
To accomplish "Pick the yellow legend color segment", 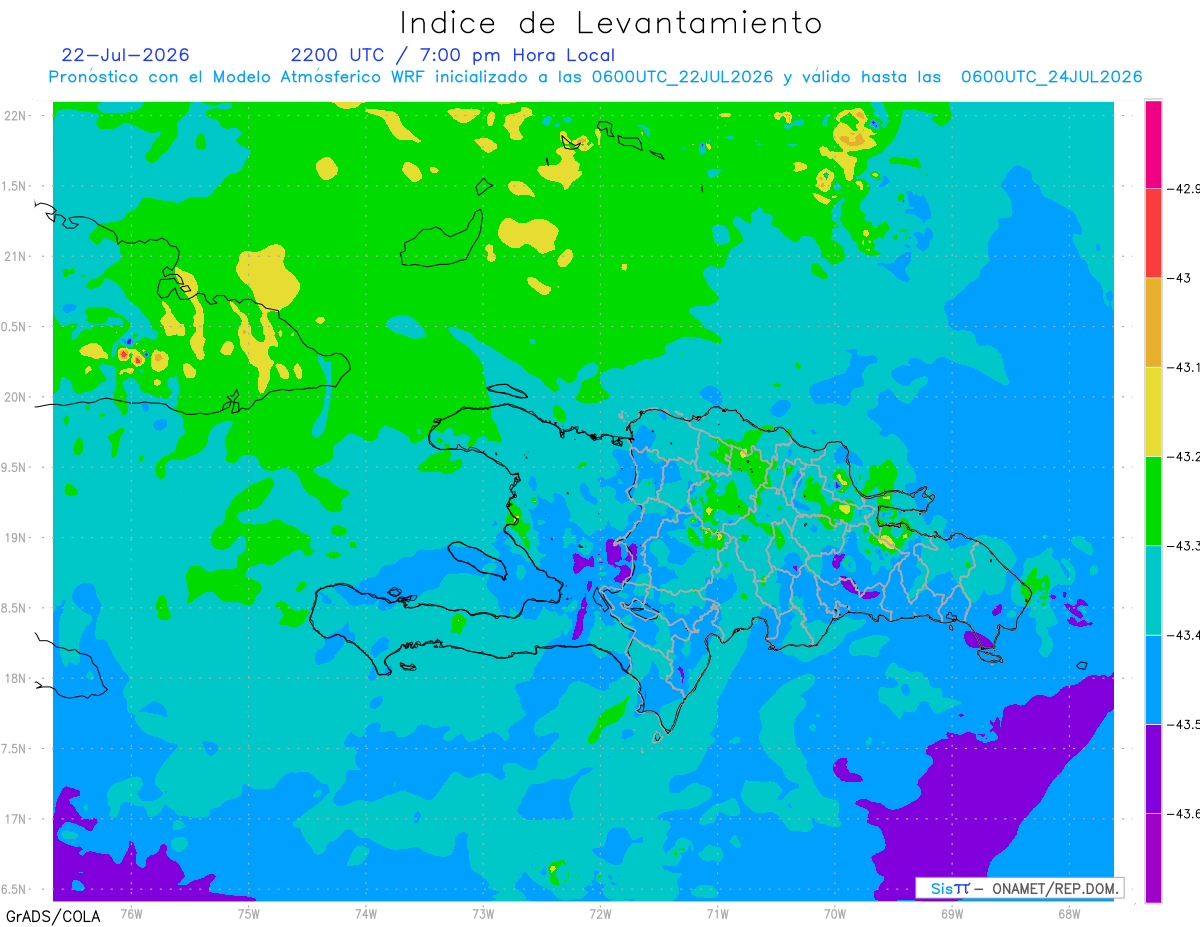I will [1153, 411].
